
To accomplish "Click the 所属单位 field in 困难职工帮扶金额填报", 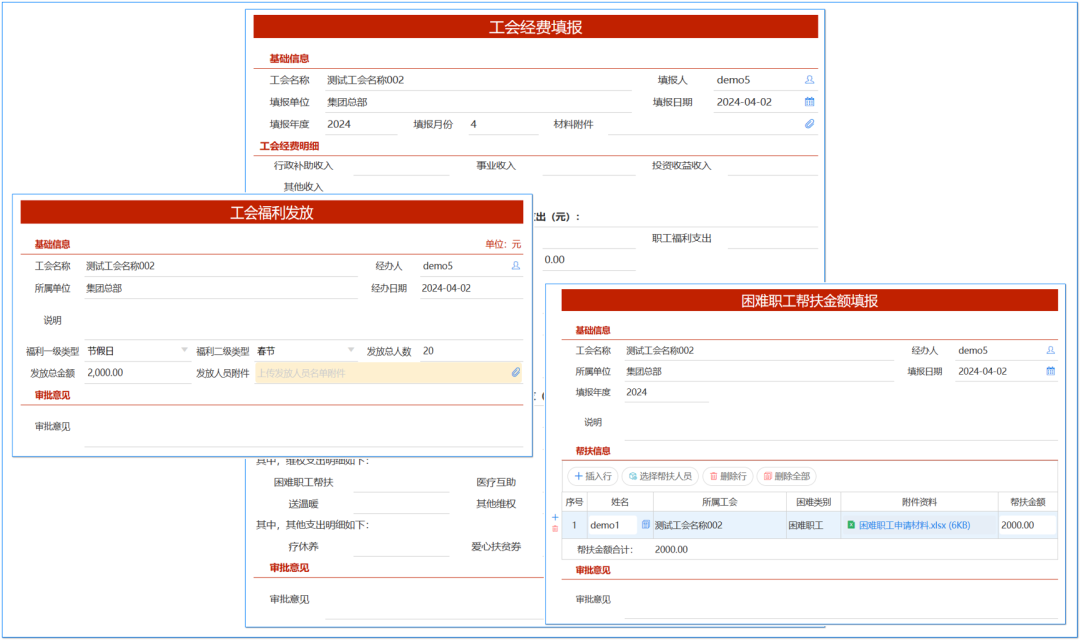I will point(759,371).
